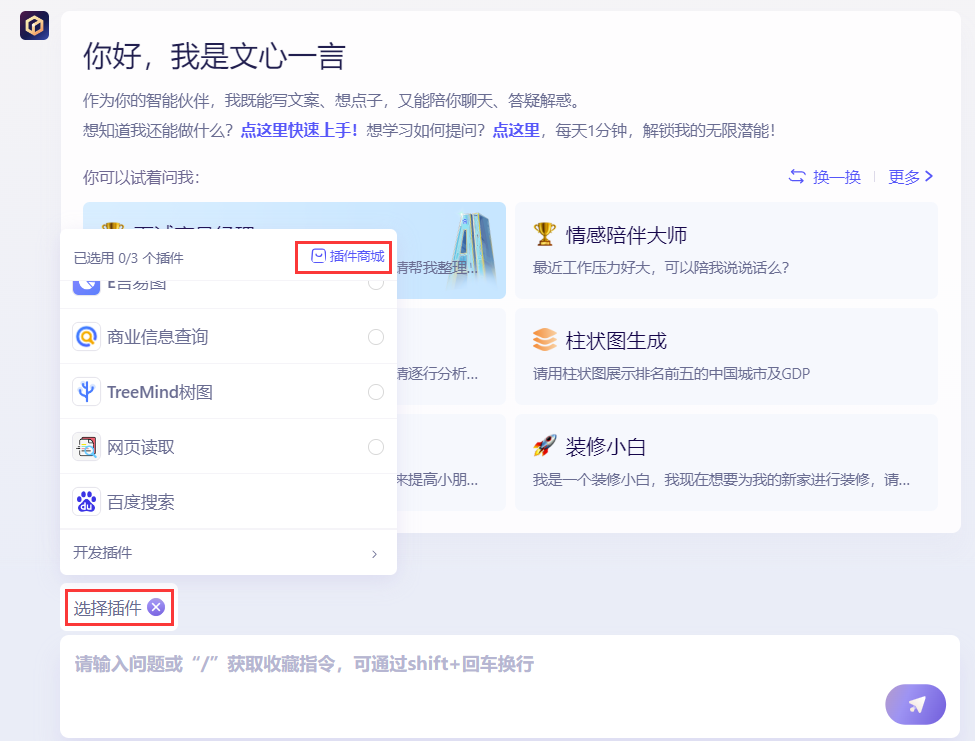The height and width of the screenshot is (741, 975).
Task: Select the TreeMind树图 radio button
Action: pos(376,392)
